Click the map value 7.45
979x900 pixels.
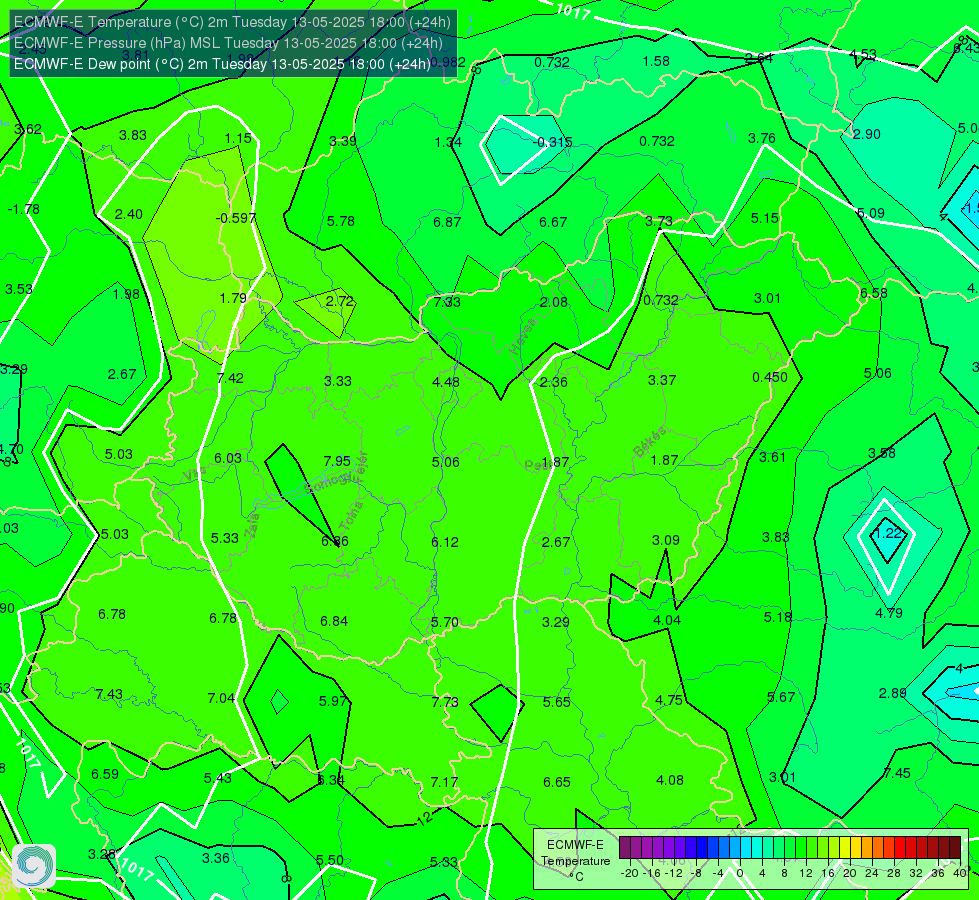pyautogui.click(x=897, y=773)
